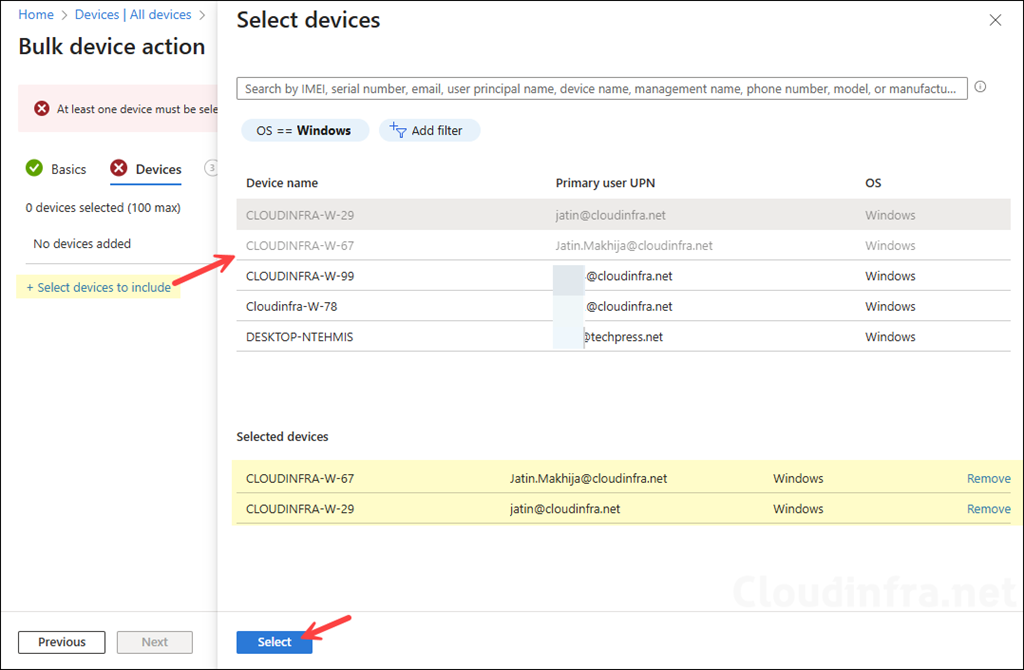This screenshot has width=1024, height=670.
Task: Click the Previous button
Action: point(61,642)
